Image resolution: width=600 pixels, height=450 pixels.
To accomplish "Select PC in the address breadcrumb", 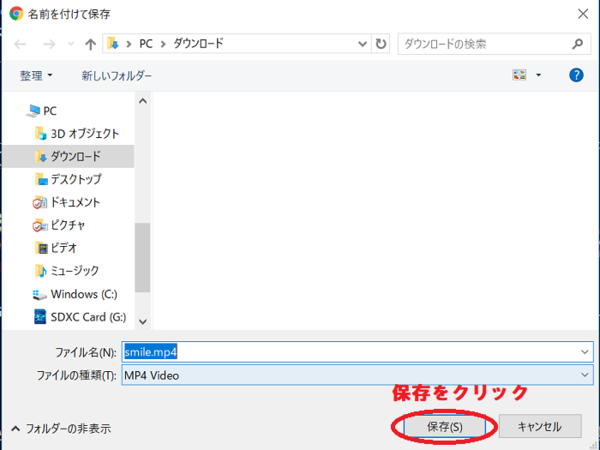I will (146, 44).
